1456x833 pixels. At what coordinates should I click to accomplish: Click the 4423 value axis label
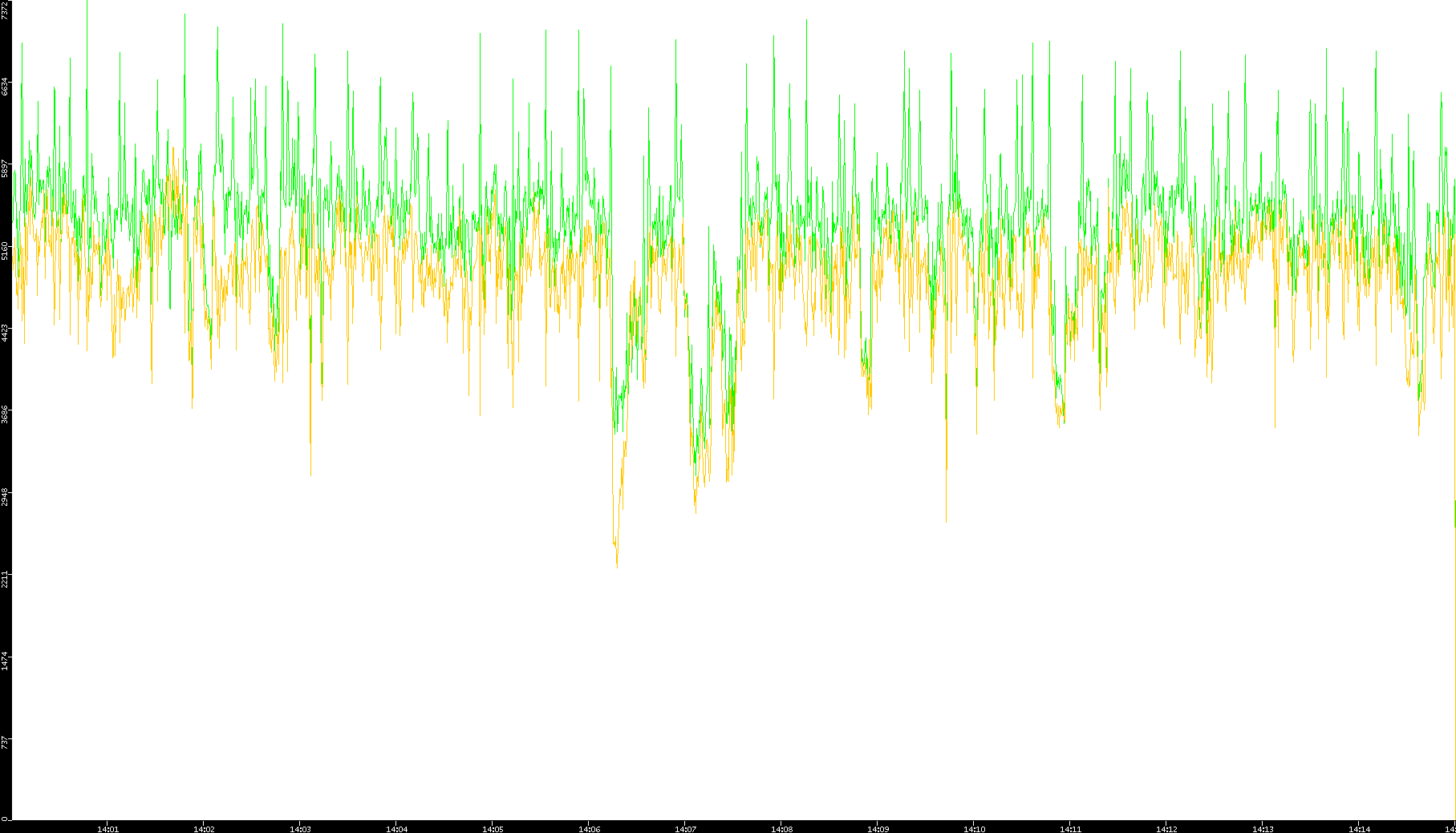6,333
